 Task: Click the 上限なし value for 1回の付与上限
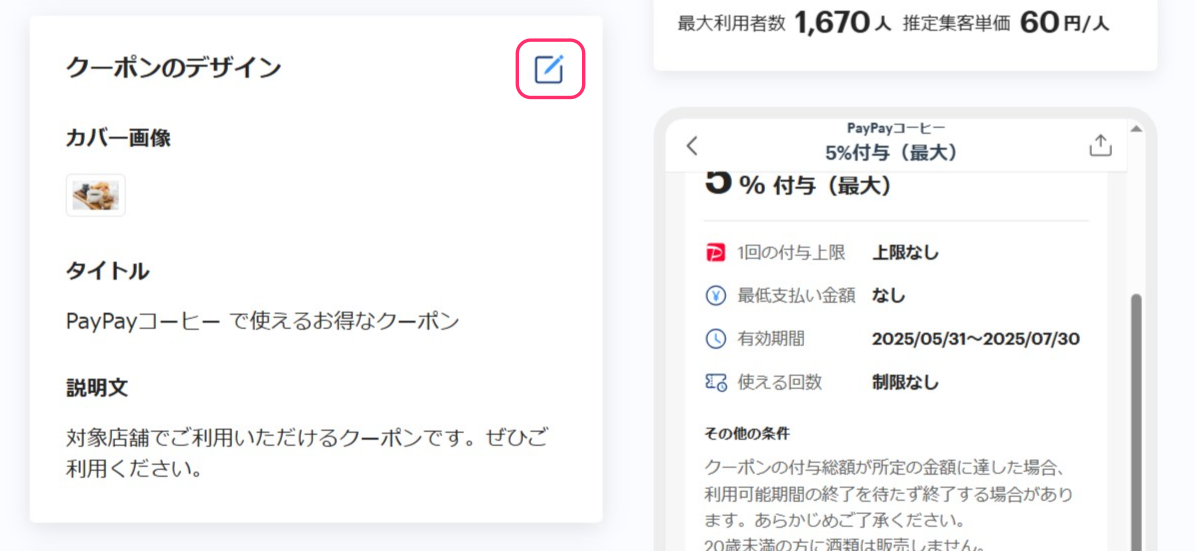(905, 253)
